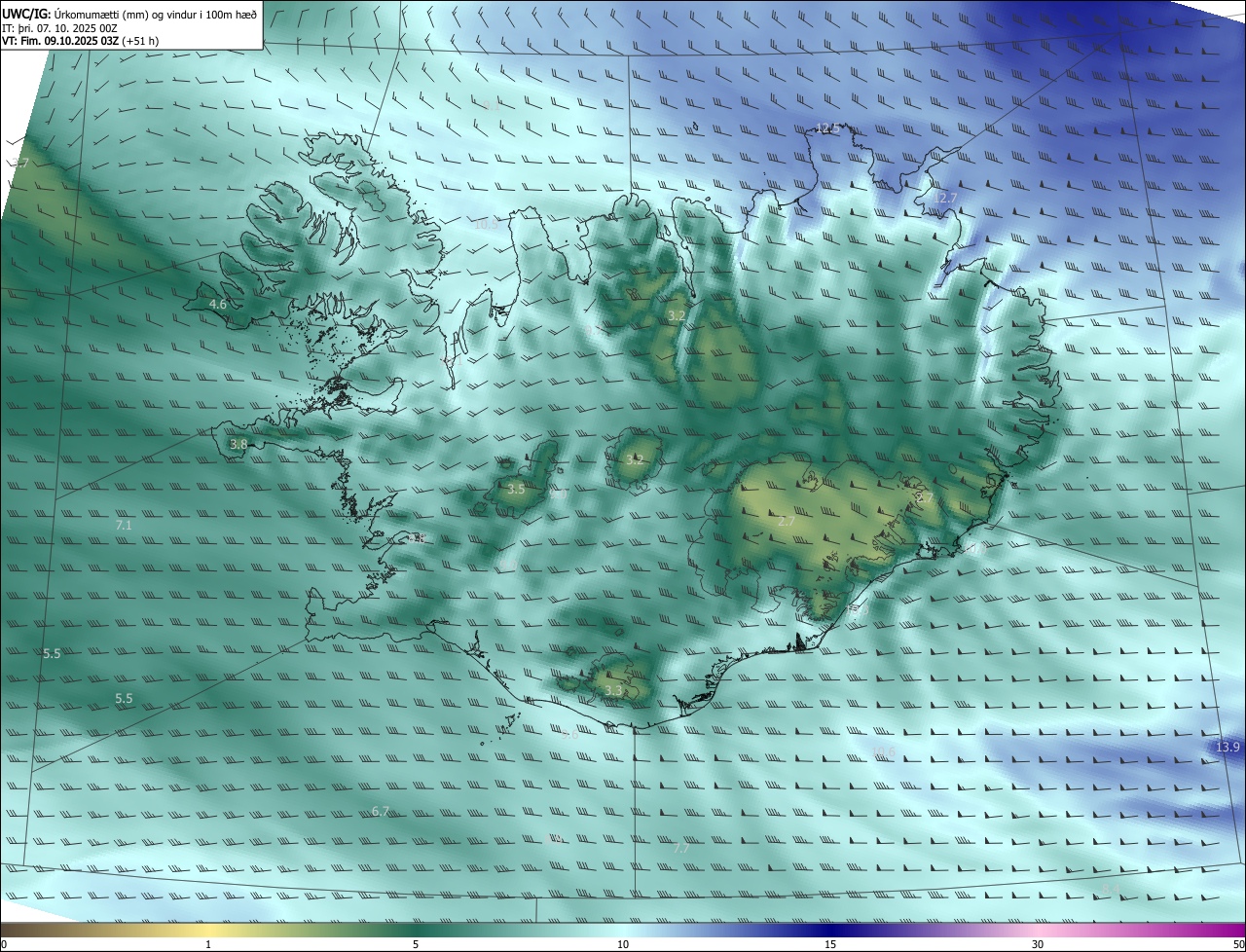Viewport: 1246px width, 952px height.
Task: Click the color scale label 30
Action: (1038, 944)
